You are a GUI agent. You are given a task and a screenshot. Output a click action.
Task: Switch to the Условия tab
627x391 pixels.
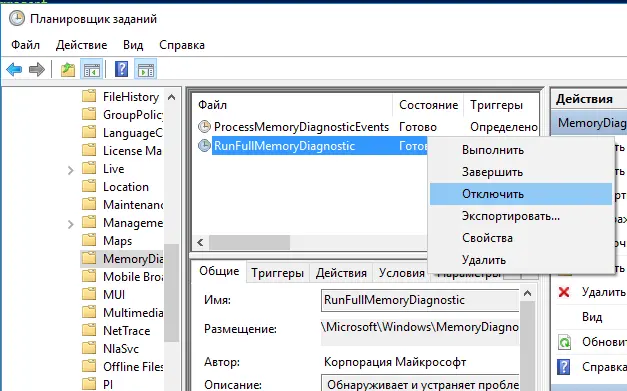click(x=401, y=273)
